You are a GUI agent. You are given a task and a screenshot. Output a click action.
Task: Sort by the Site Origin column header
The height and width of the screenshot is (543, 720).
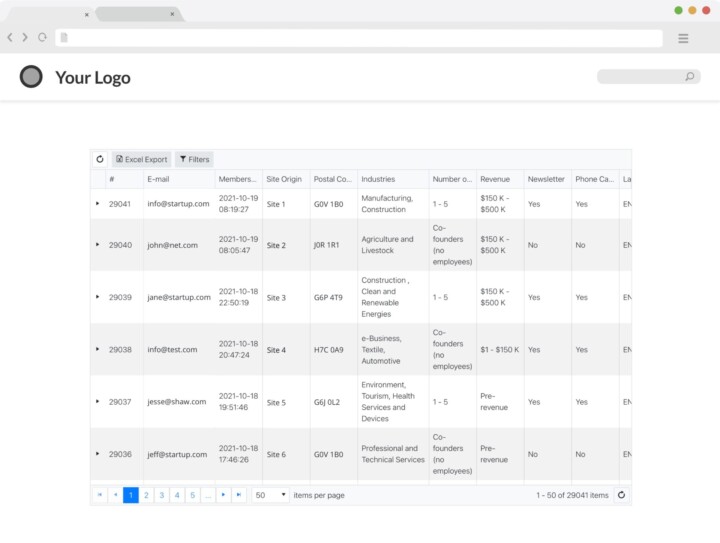[286, 179]
